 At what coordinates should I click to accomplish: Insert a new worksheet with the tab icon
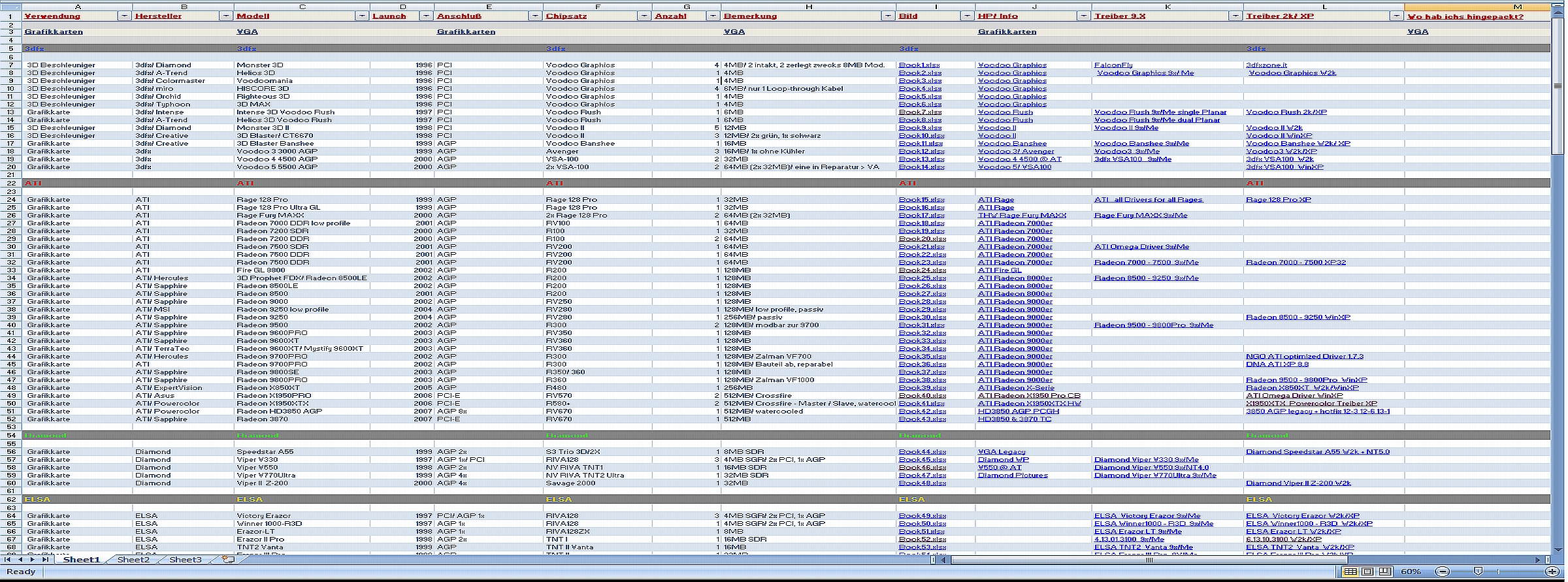coord(228,560)
